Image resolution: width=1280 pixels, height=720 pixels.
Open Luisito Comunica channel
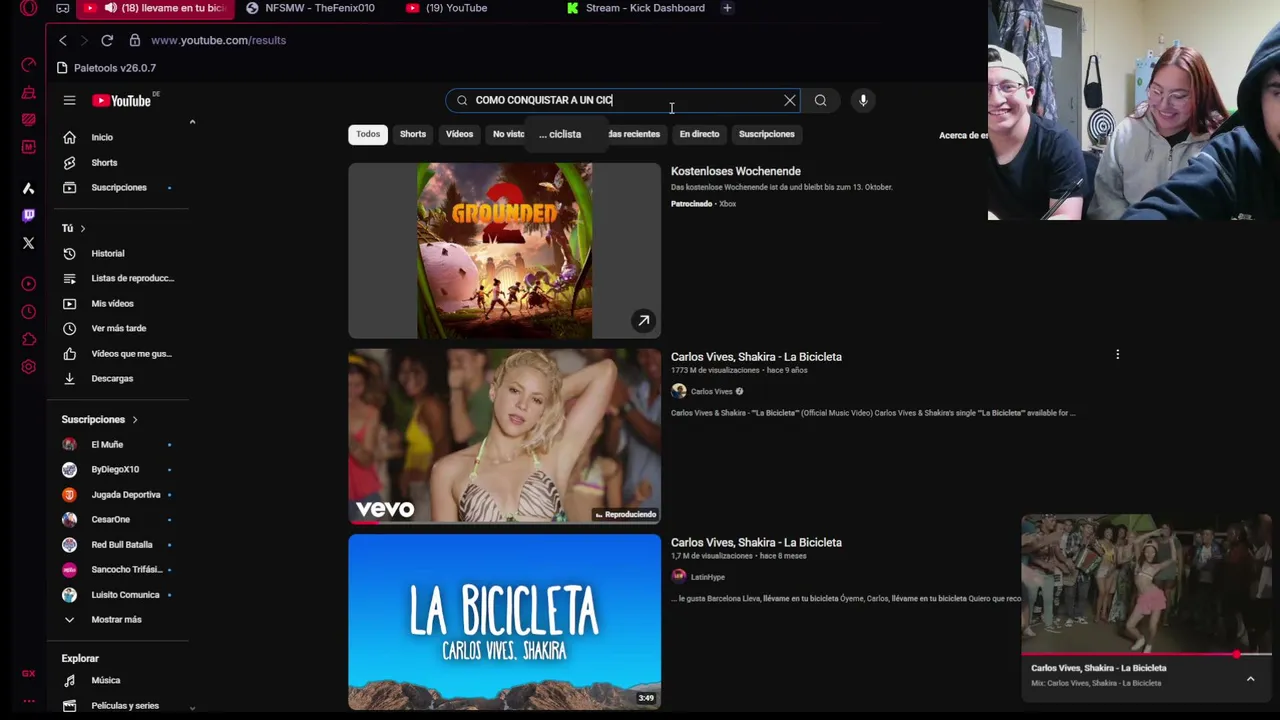(x=125, y=594)
